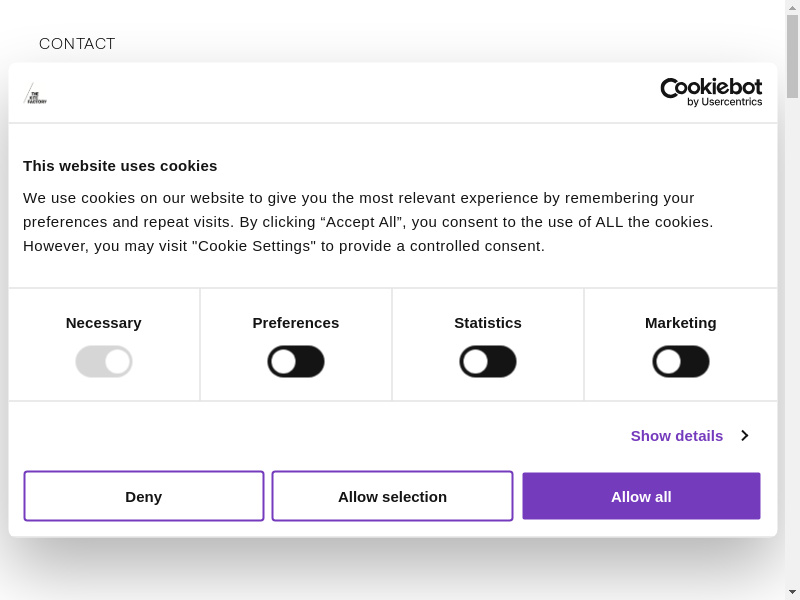Turn on the Statistics cookies switch
Image resolution: width=800 pixels, height=600 pixels.
[488, 362]
